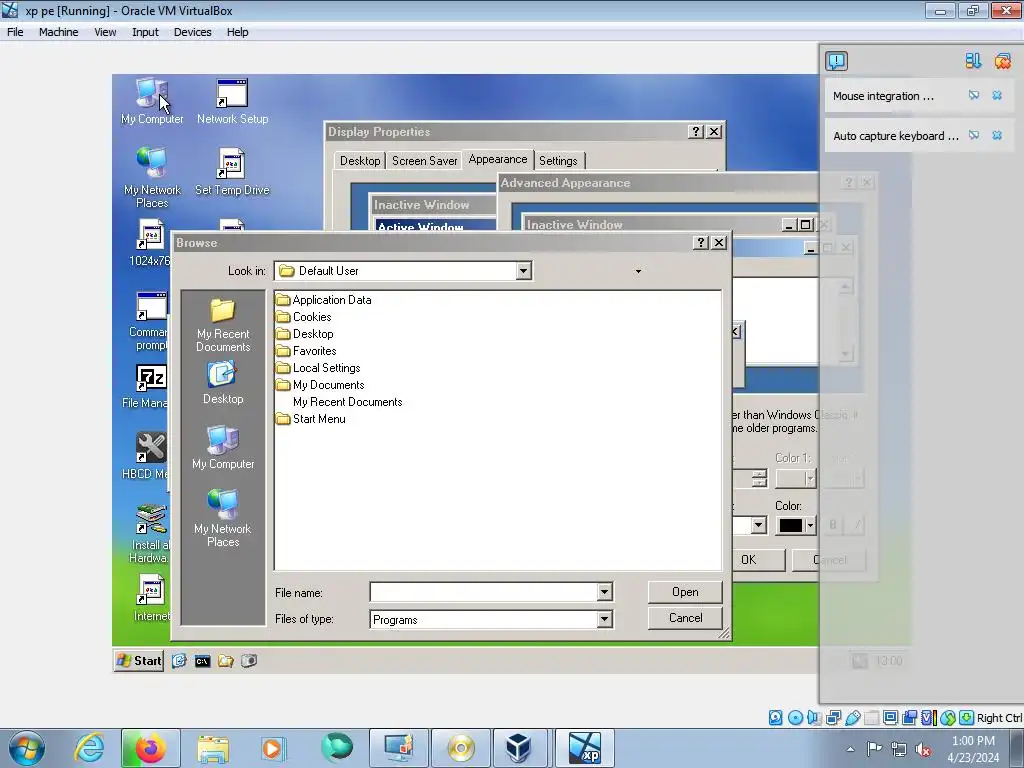Viewport: 1024px width, 768px height.
Task: Open the Help menu in VirtualBox
Action: (237, 32)
